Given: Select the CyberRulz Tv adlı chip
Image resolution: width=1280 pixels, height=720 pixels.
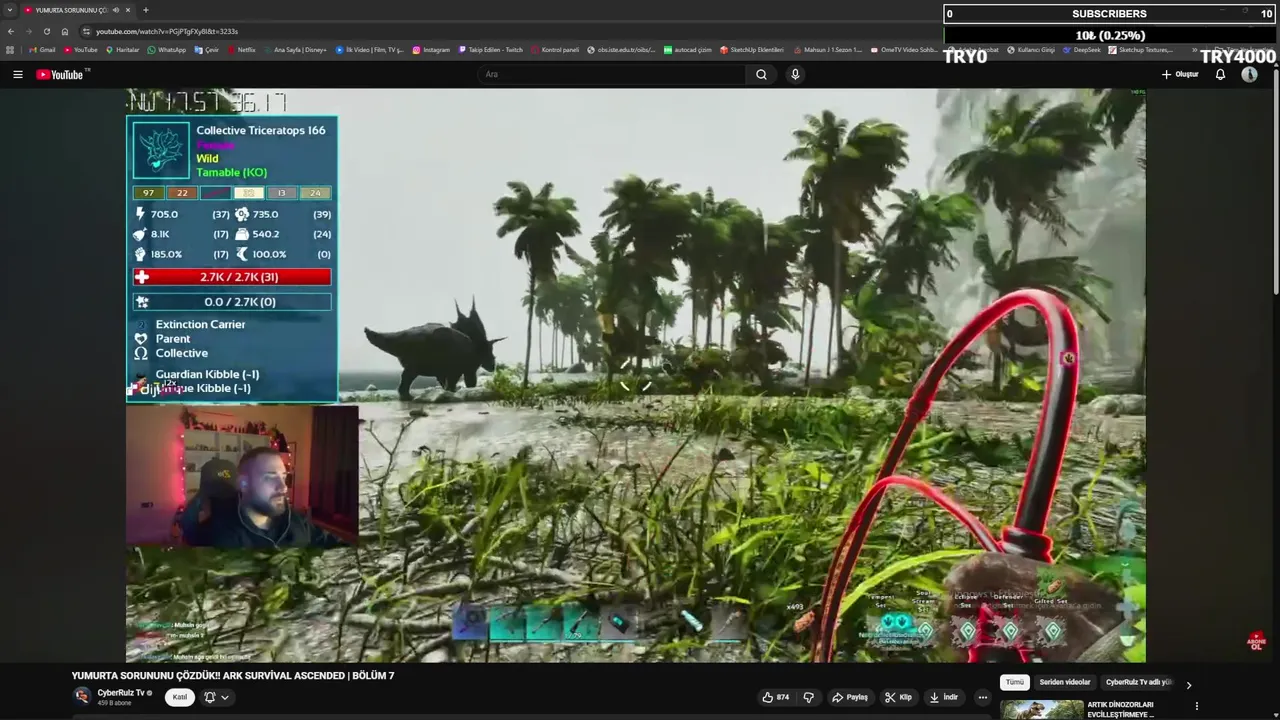Looking at the screenshot, I should point(1137,682).
